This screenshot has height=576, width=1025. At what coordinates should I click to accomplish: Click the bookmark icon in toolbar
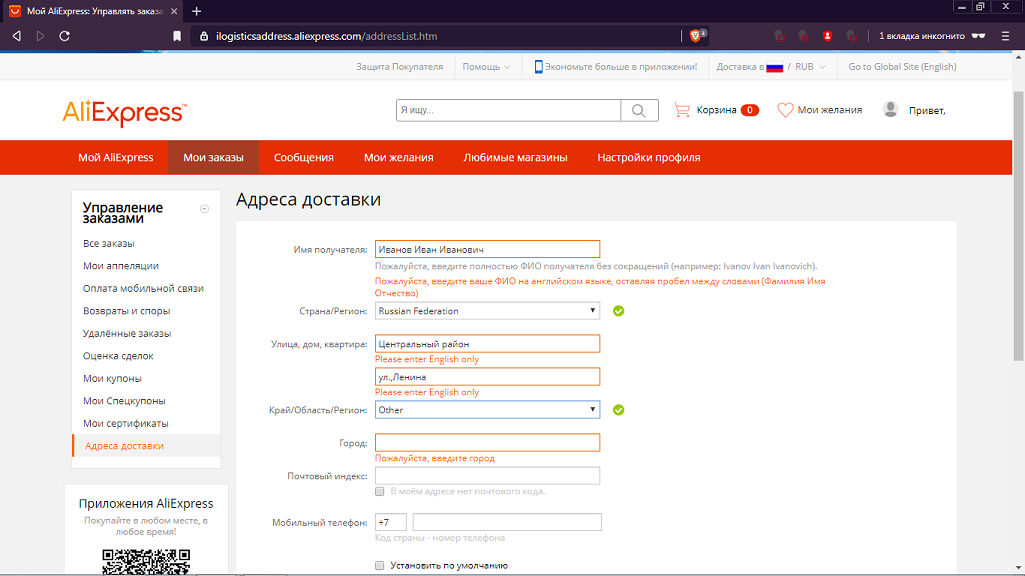[x=176, y=36]
